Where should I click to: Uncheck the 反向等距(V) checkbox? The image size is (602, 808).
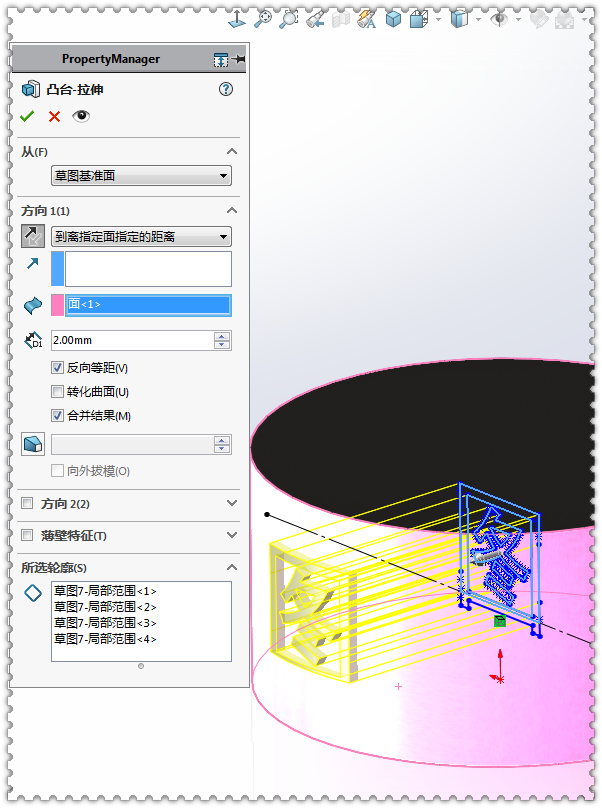57,367
